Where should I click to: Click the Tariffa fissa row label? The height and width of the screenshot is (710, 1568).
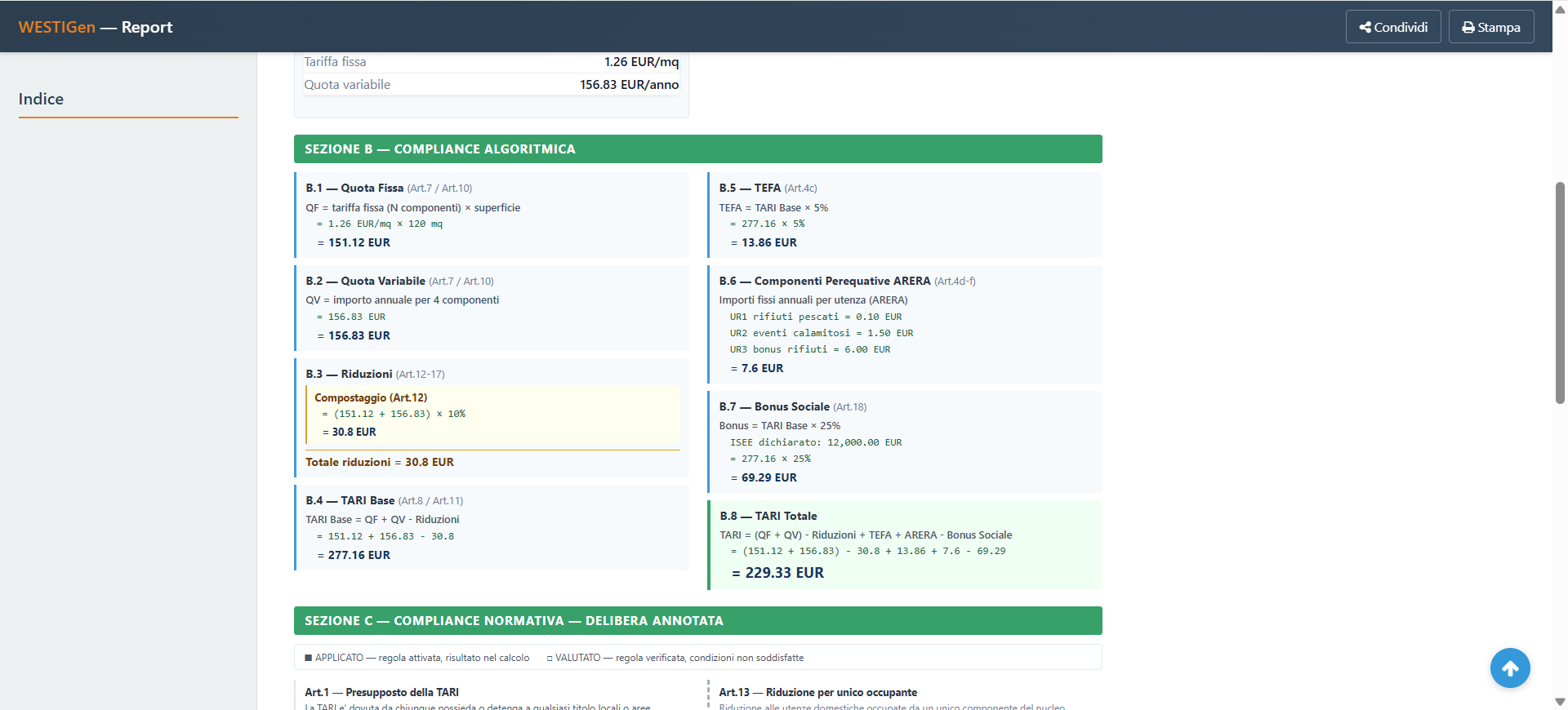tap(335, 62)
